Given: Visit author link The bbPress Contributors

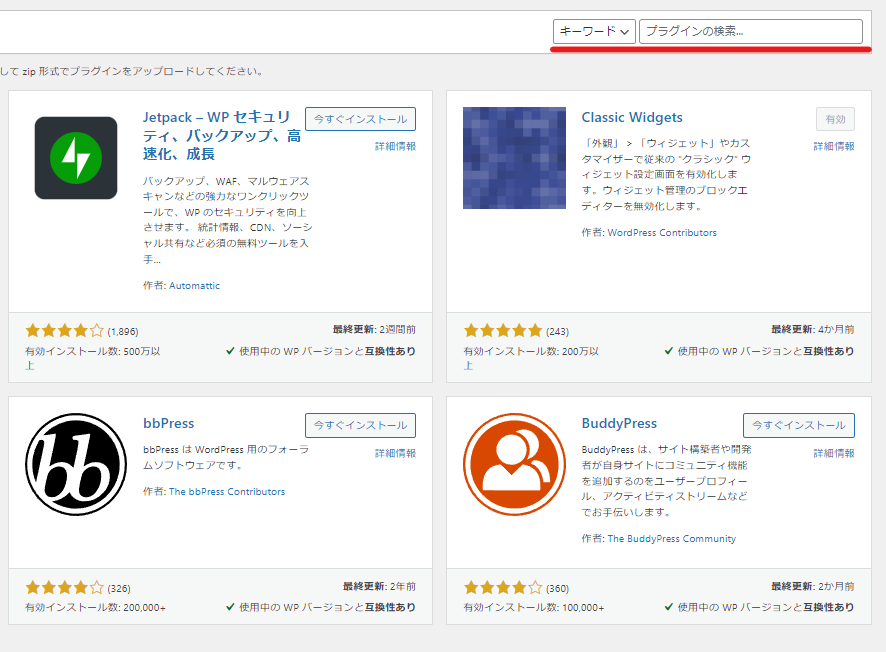Looking at the screenshot, I should 227,492.
